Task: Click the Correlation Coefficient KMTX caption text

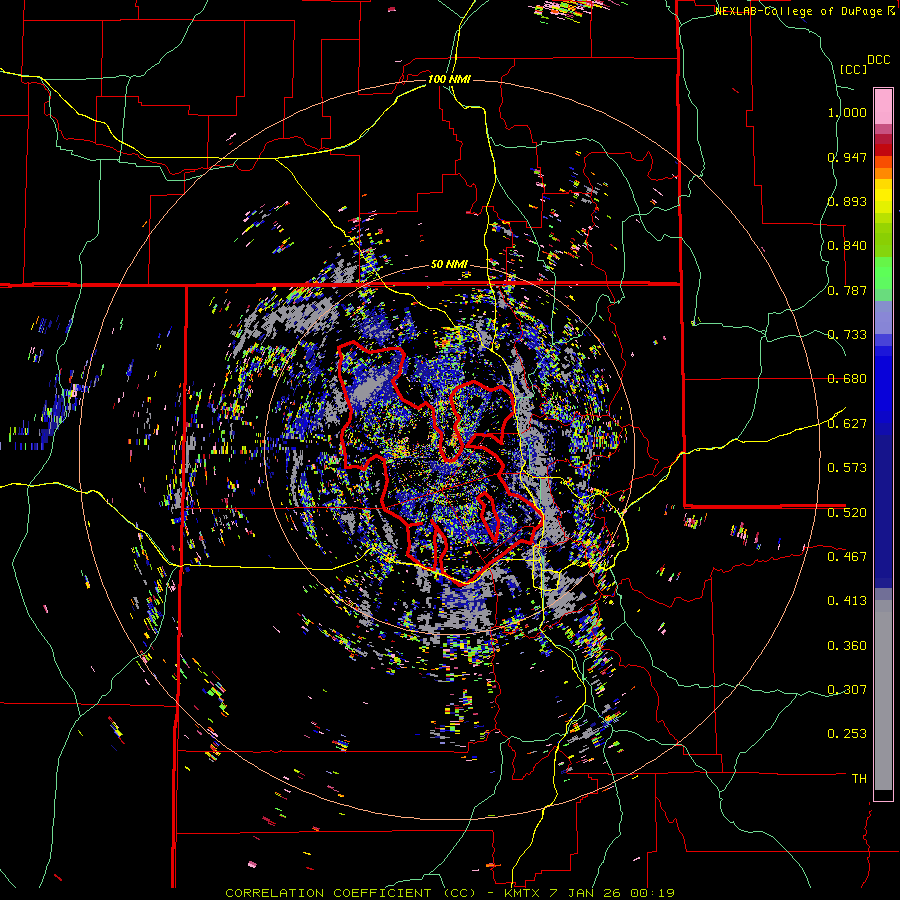Action: click(x=449, y=893)
